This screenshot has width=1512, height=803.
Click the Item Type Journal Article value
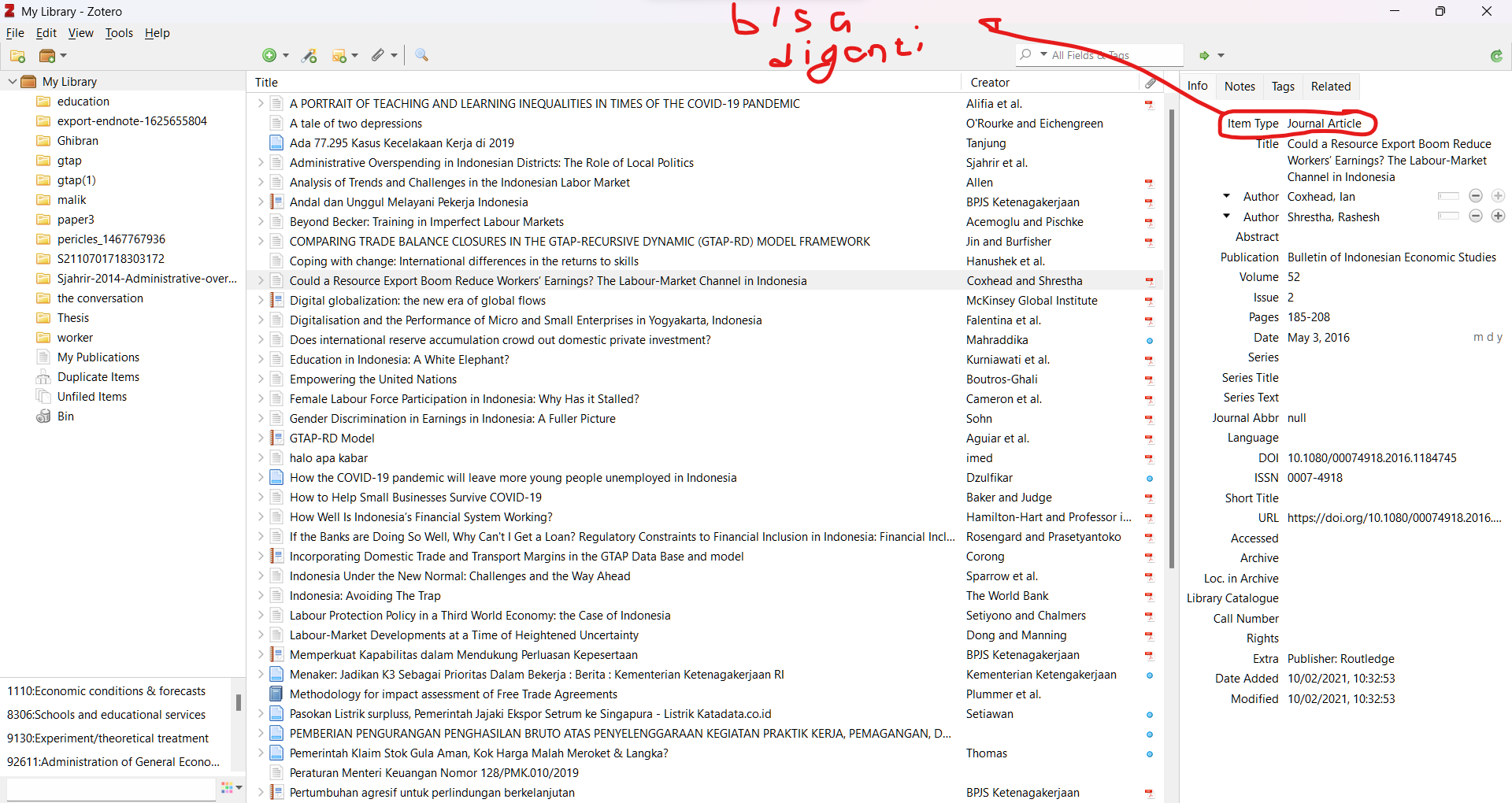[x=1324, y=124]
